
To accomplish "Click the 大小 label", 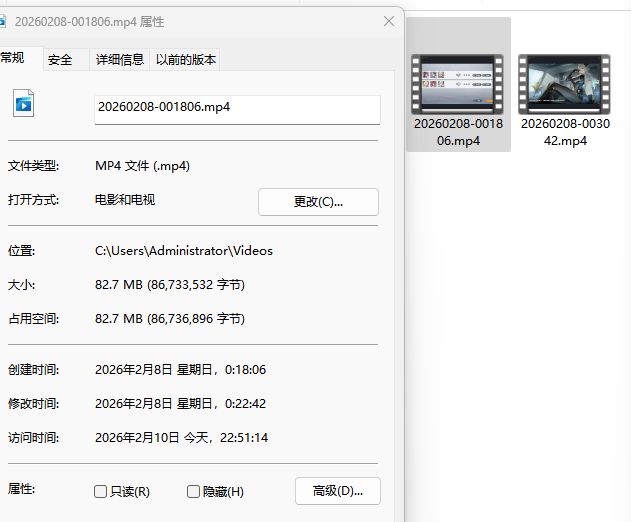I will click(21, 285).
